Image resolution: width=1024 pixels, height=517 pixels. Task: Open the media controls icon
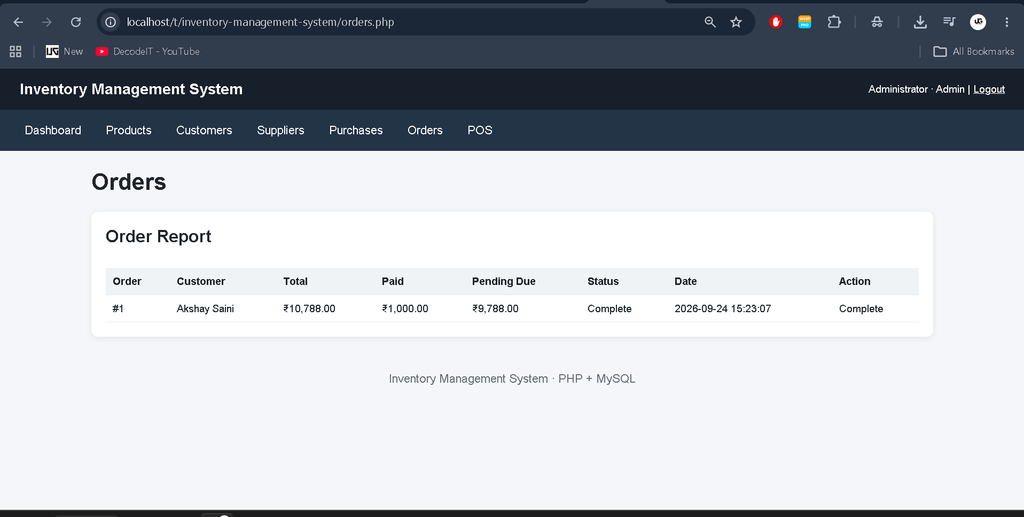tap(949, 22)
